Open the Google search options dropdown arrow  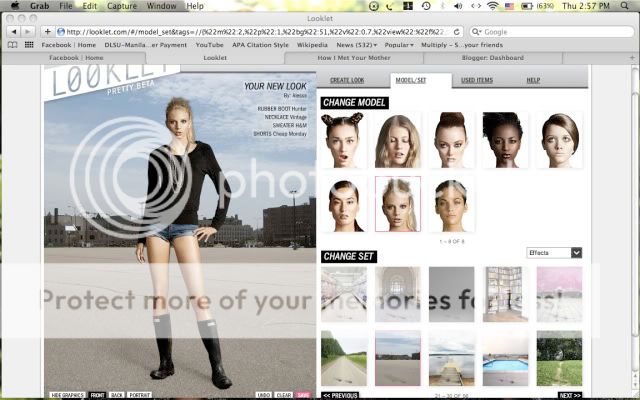pos(476,32)
